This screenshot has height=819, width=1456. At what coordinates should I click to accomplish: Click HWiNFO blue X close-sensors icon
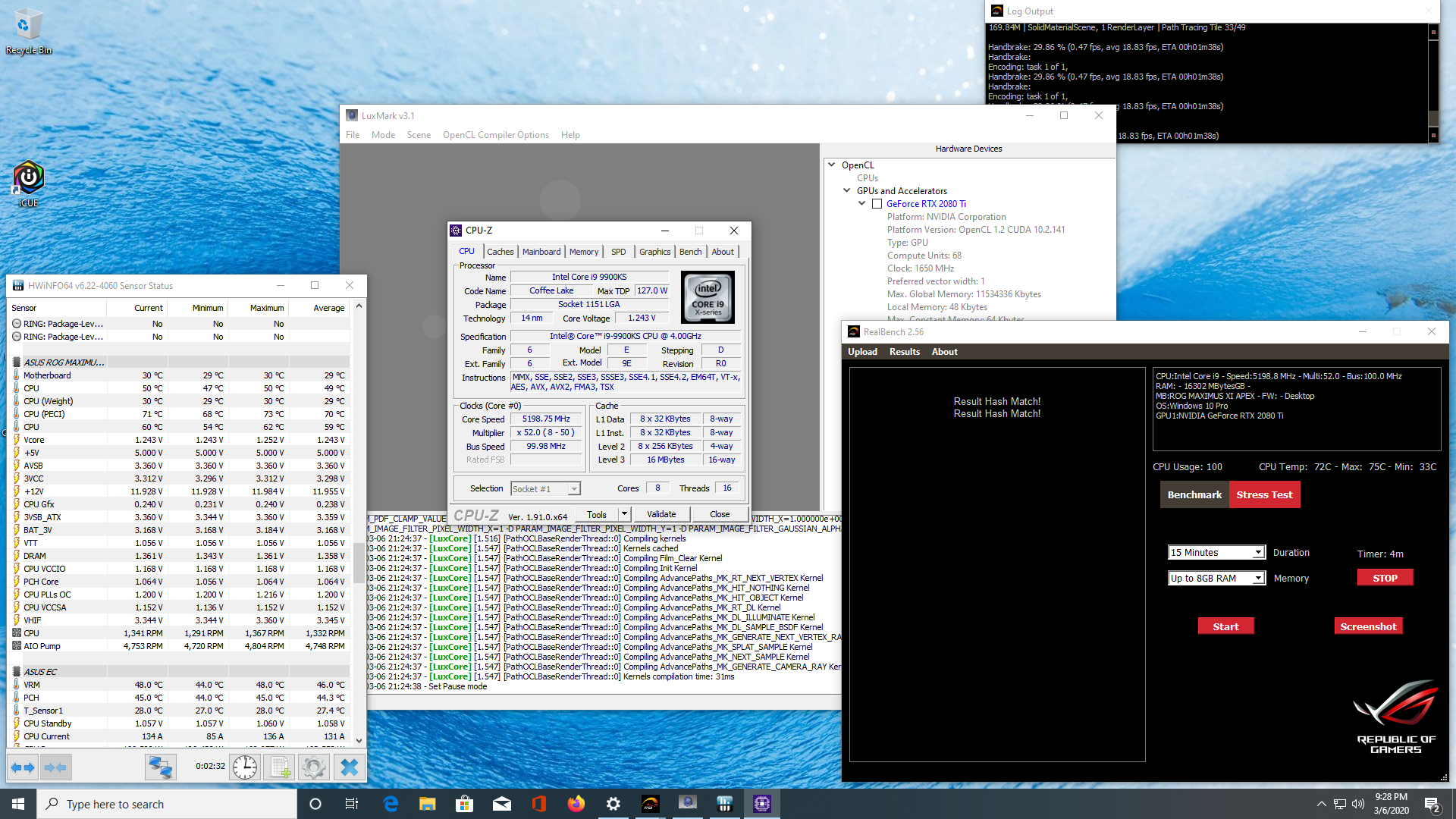tap(349, 767)
